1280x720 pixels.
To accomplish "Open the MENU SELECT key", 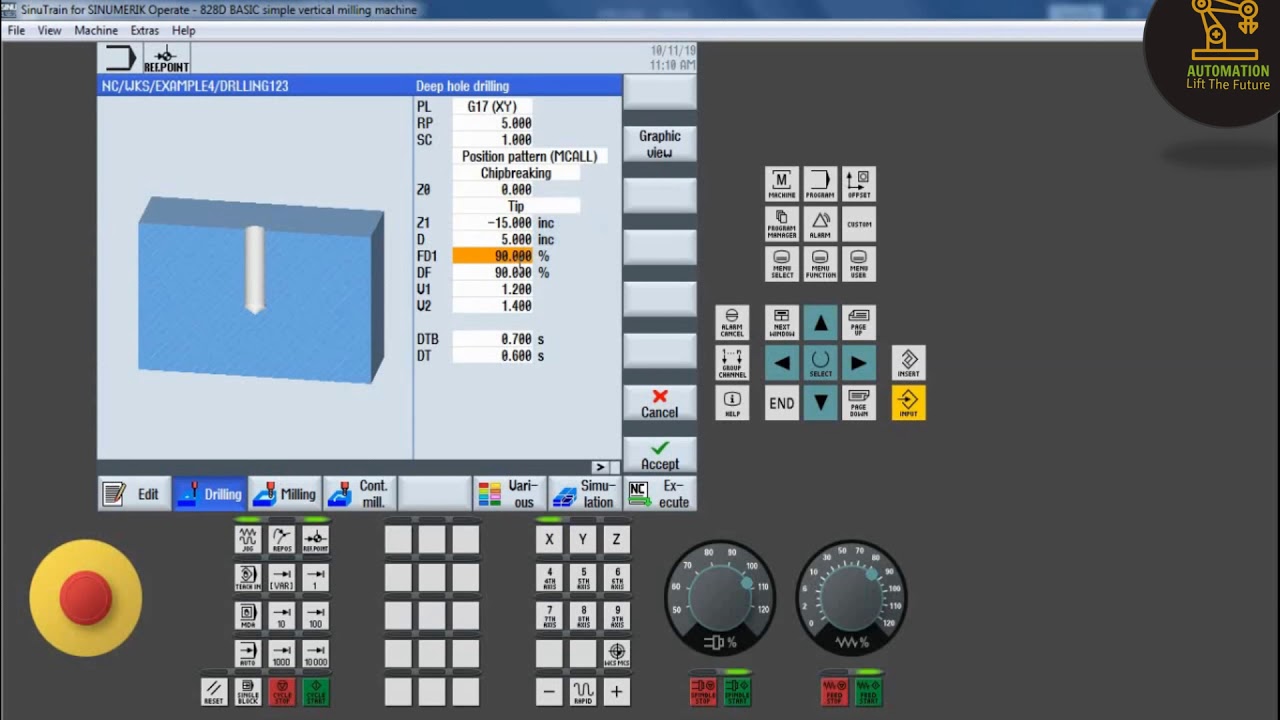I will click(782, 264).
